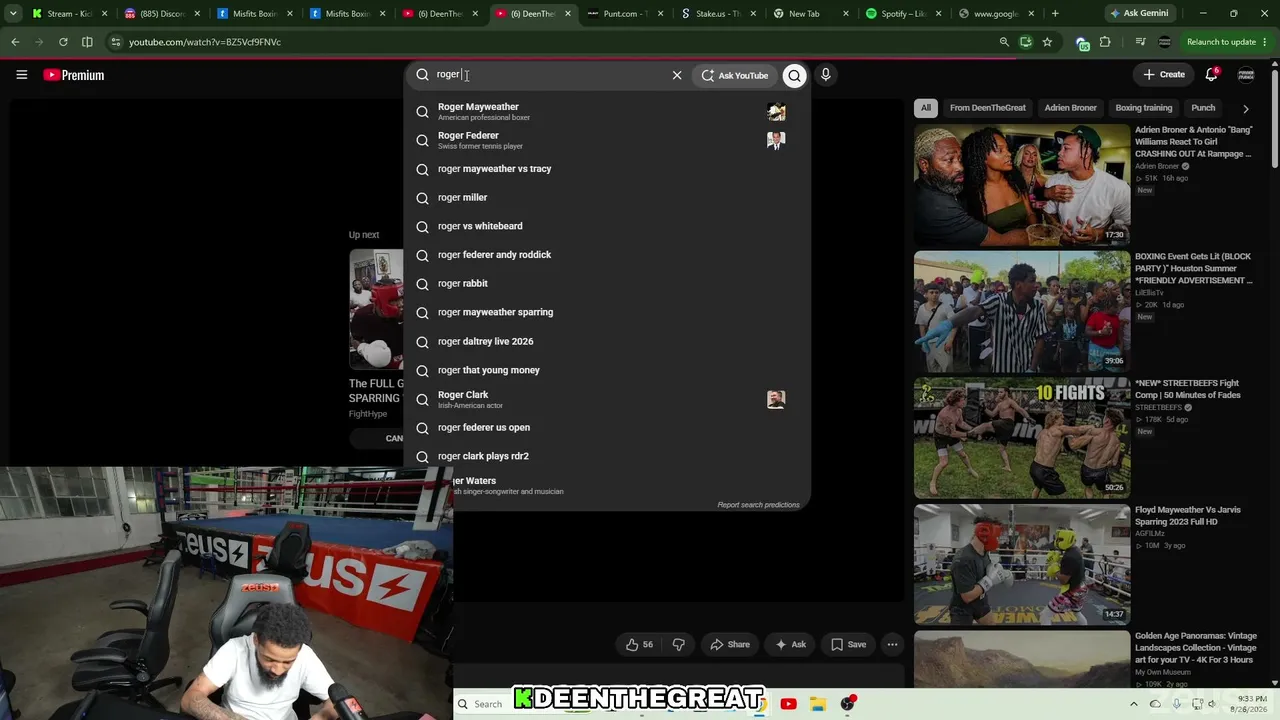Select suggestion roger vs whitebeard
The height and width of the screenshot is (720, 1280).
click(x=606, y=226)
